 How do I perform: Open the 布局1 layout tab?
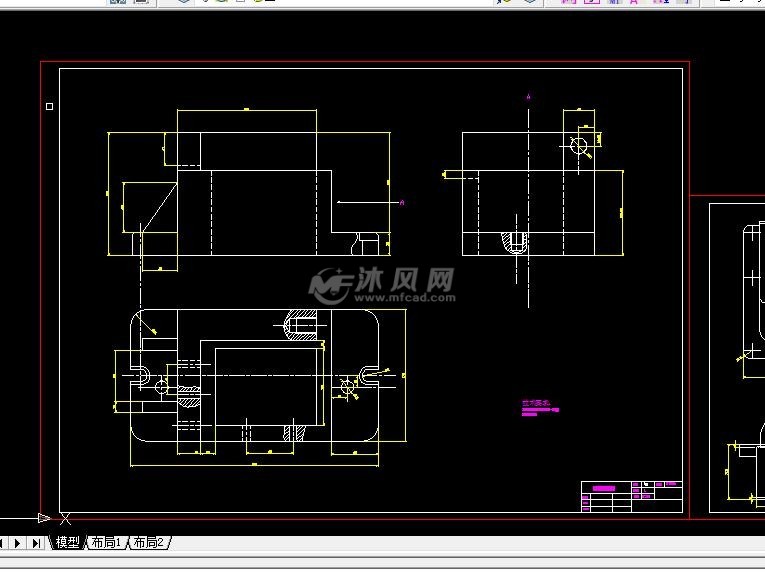(105, 543)
